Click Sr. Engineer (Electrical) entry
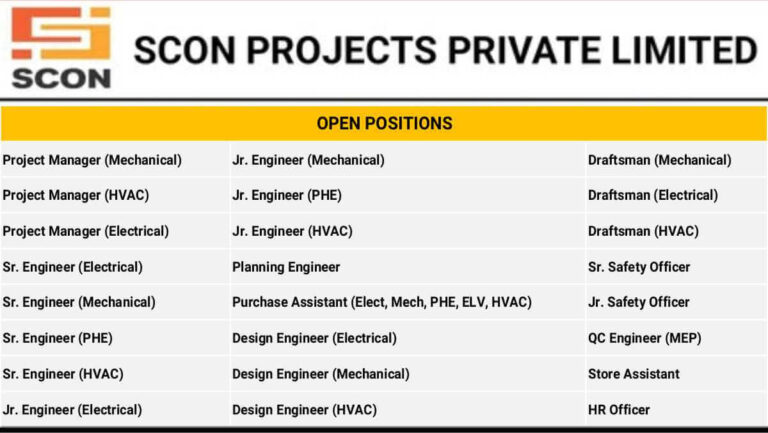Viewport: 768px width, 433px height. (72, 267)
